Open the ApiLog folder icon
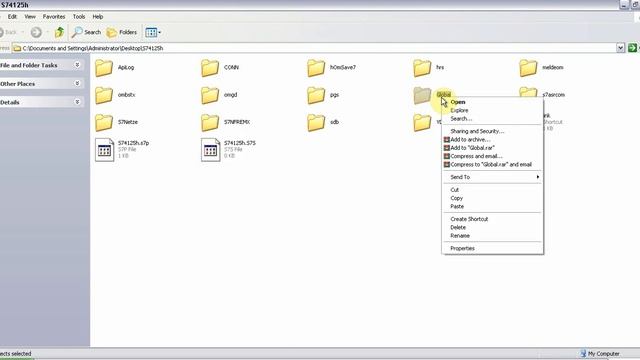 (x=104, y=68)
